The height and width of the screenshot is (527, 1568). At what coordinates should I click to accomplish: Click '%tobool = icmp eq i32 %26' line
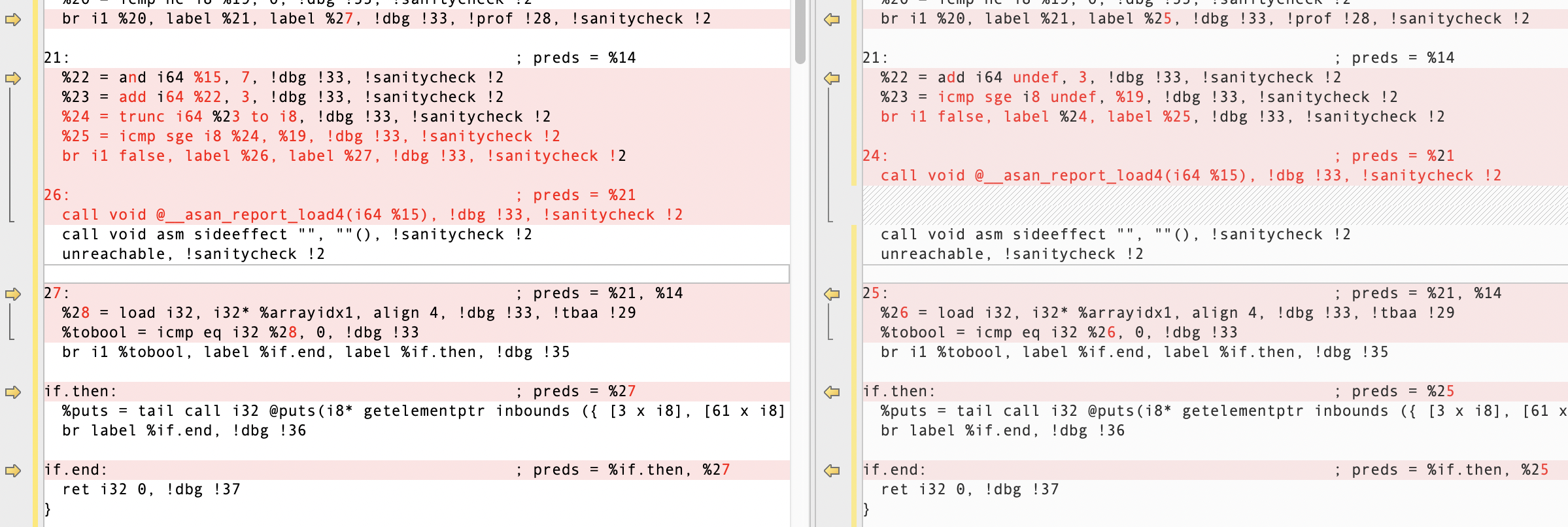pos(1059,333)
